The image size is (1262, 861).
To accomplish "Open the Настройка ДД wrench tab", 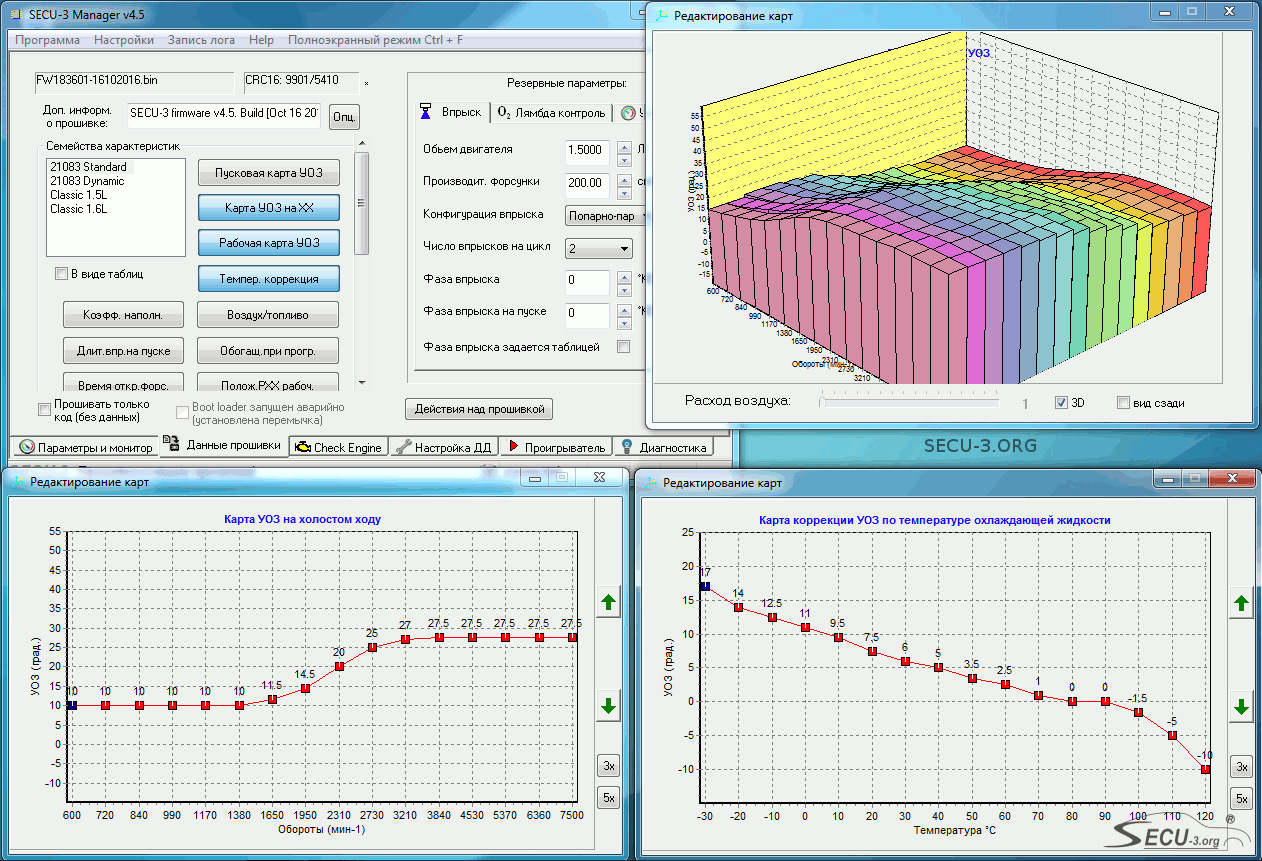I will (x=444, y=447).
